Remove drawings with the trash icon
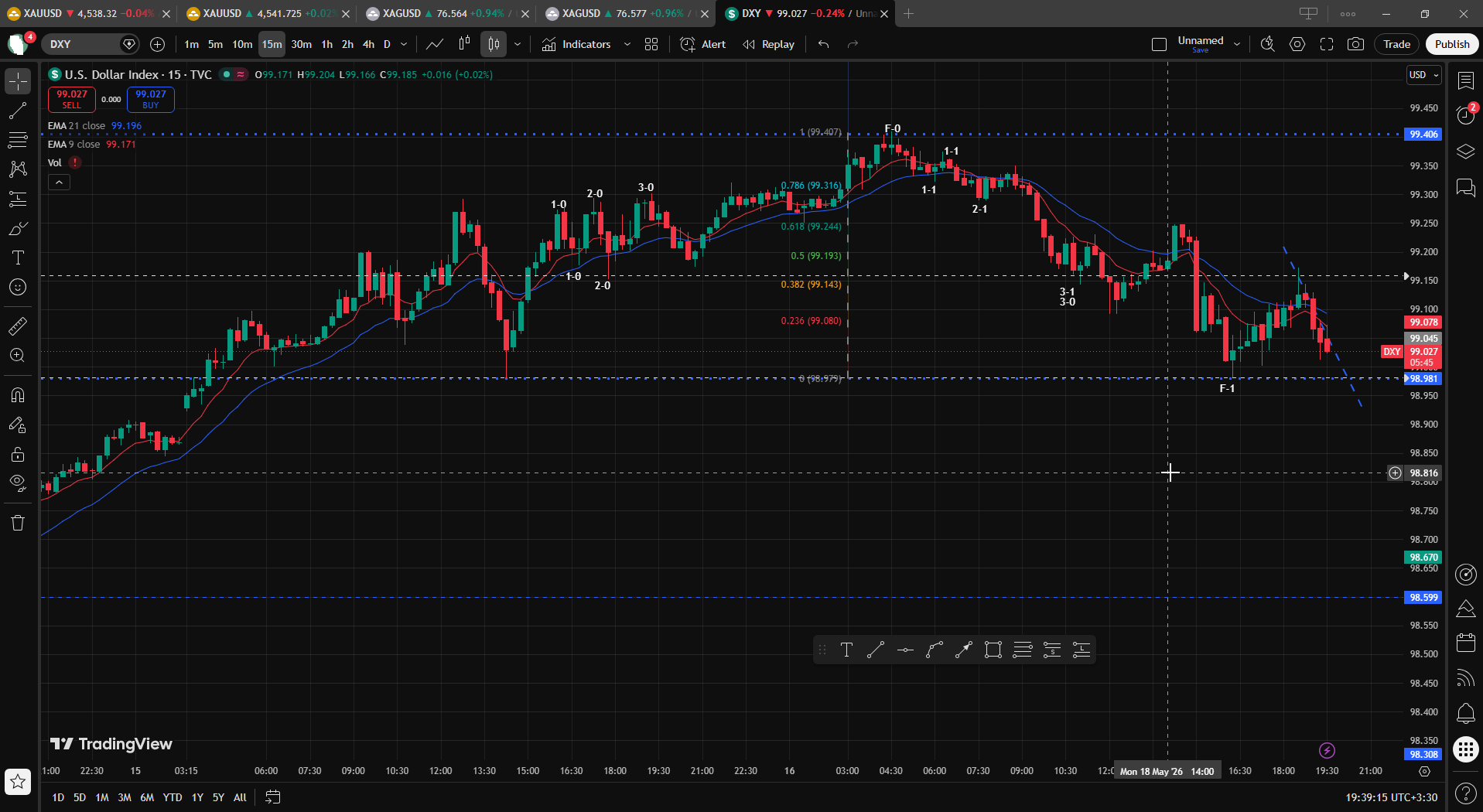Image resolution: width=1483 pixels, height=812 pixels. pos(18,523)
